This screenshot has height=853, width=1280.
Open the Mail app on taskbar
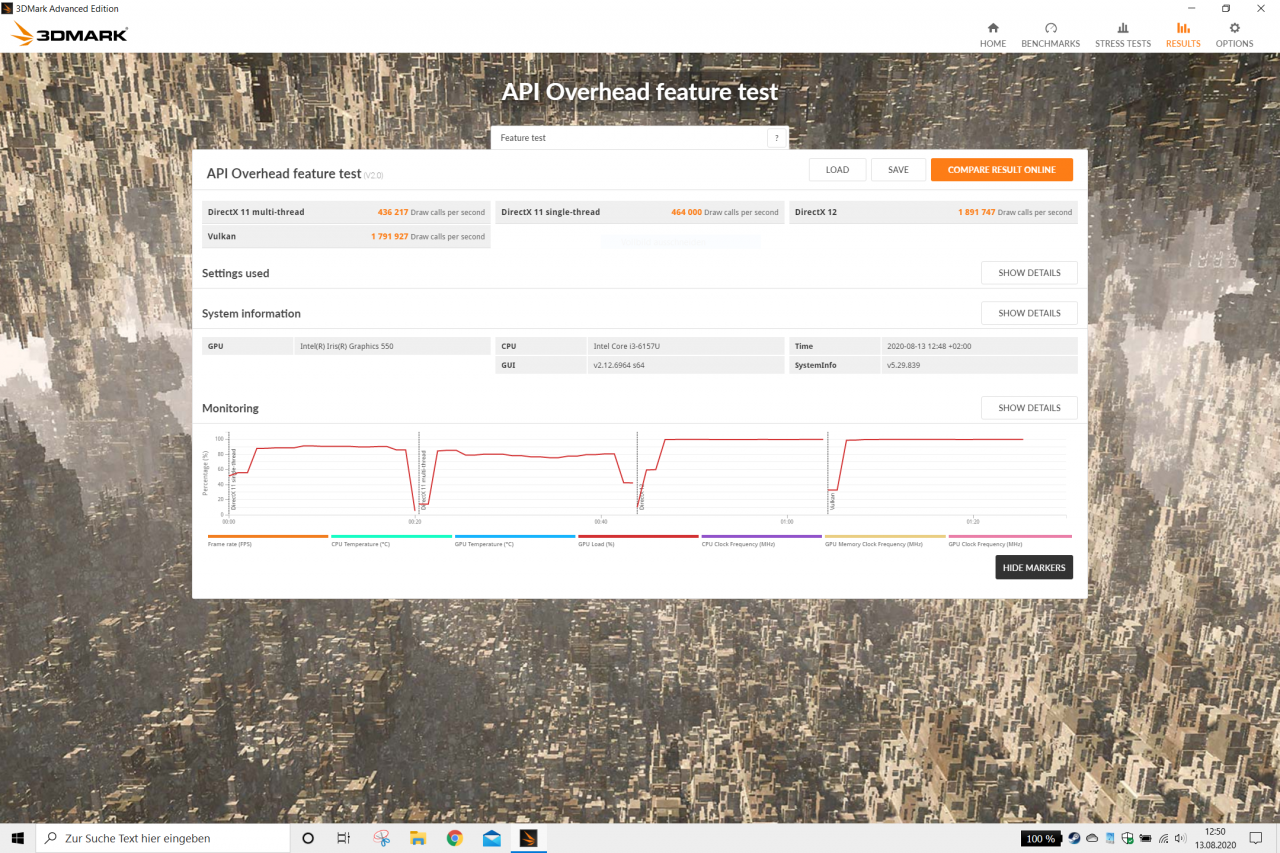click(x=492, y=838)
